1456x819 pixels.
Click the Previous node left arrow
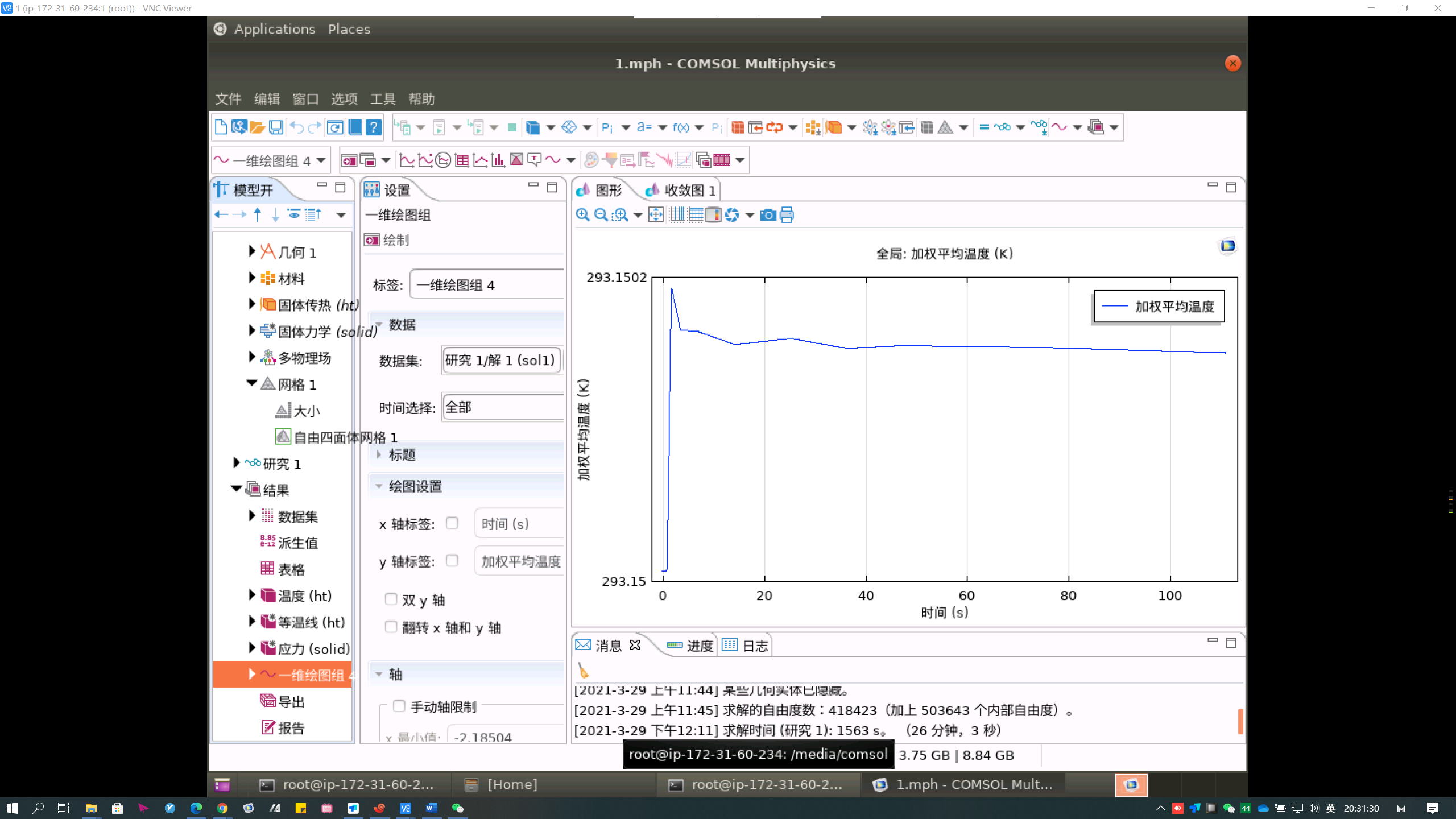click(x=221, y=214)
